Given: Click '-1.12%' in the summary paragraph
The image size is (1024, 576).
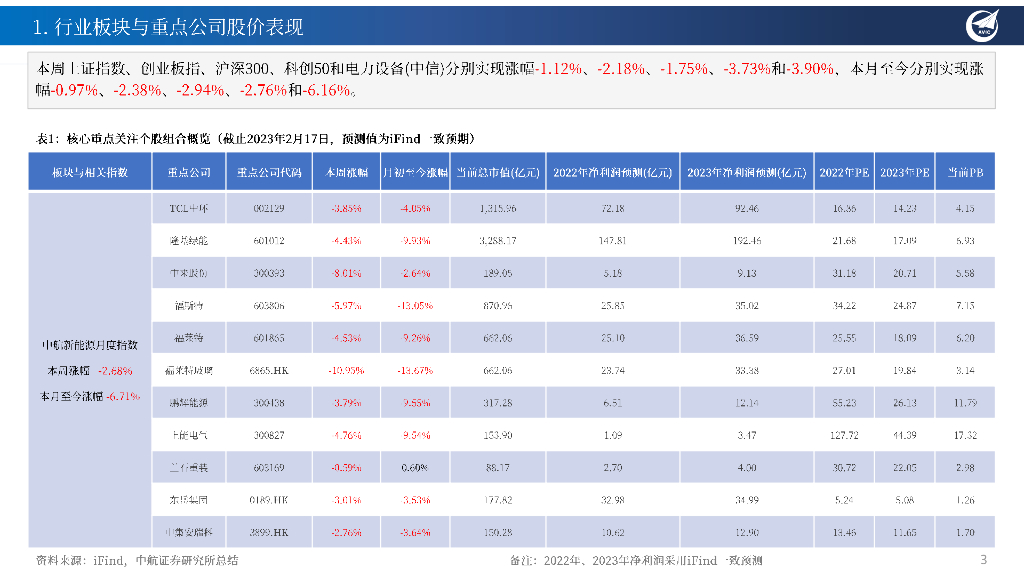Looking at the screenshot, I should click(558, 69).
